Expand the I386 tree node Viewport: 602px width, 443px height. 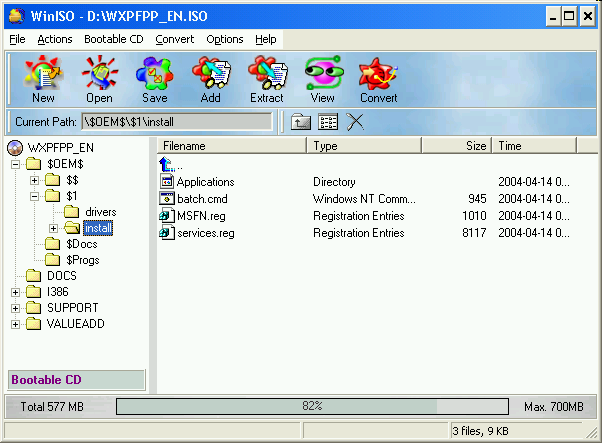pos(15,293)
